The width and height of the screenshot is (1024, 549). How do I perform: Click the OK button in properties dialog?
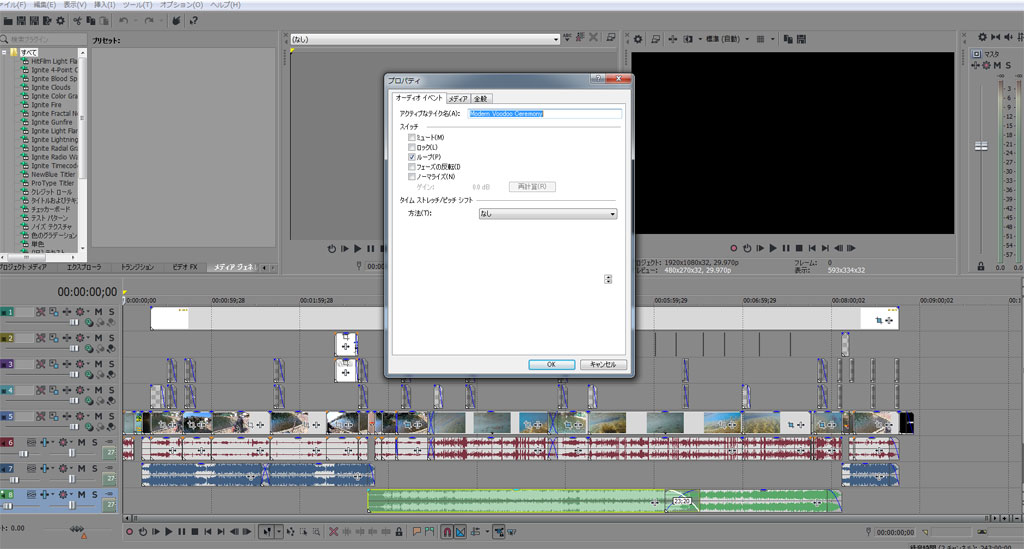point(551,365)
